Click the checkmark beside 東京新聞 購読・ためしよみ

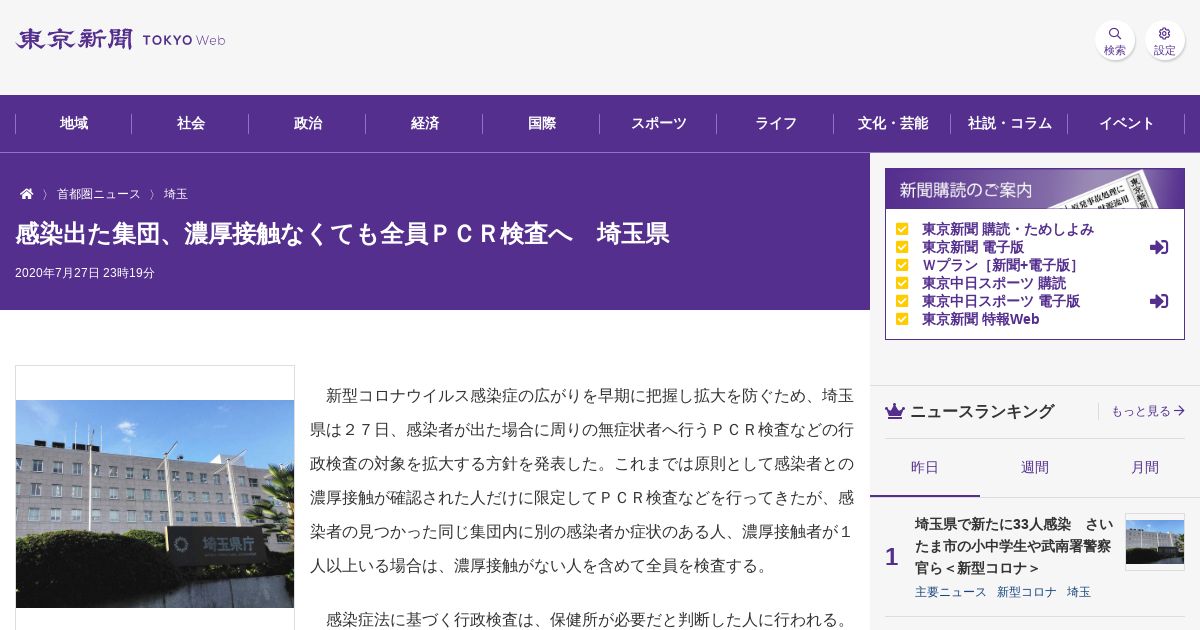point(902,229)
